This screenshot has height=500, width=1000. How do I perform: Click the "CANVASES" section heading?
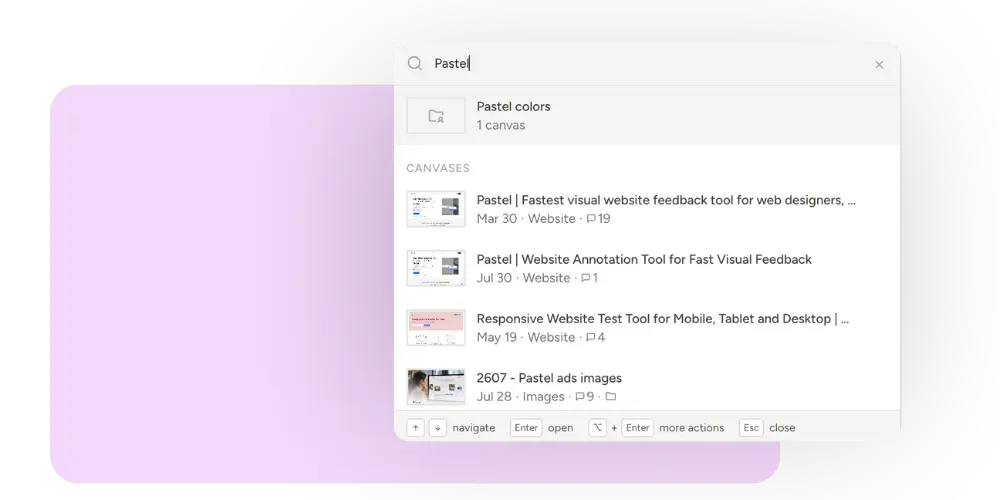438,168
